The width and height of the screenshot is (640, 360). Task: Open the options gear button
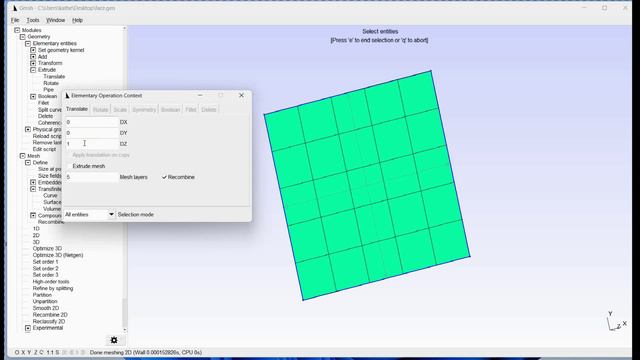click(114, 340)
